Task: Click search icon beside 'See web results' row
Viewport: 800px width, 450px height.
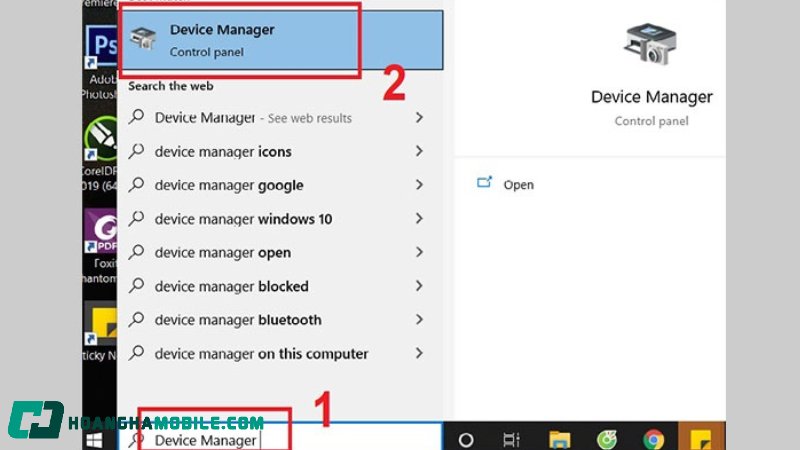Action: [136, 117]
